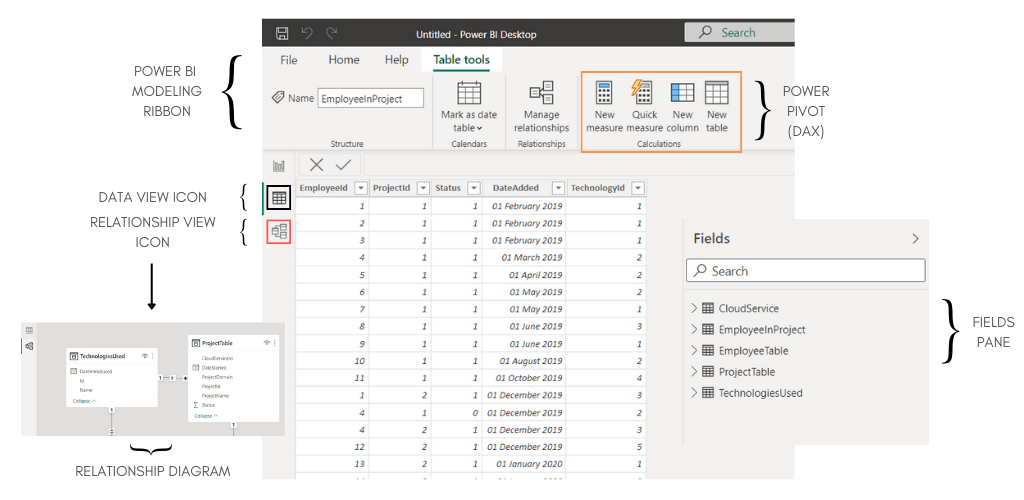
Task: Switch to Relationship (Model) view icon
Action: coord(280,231)
